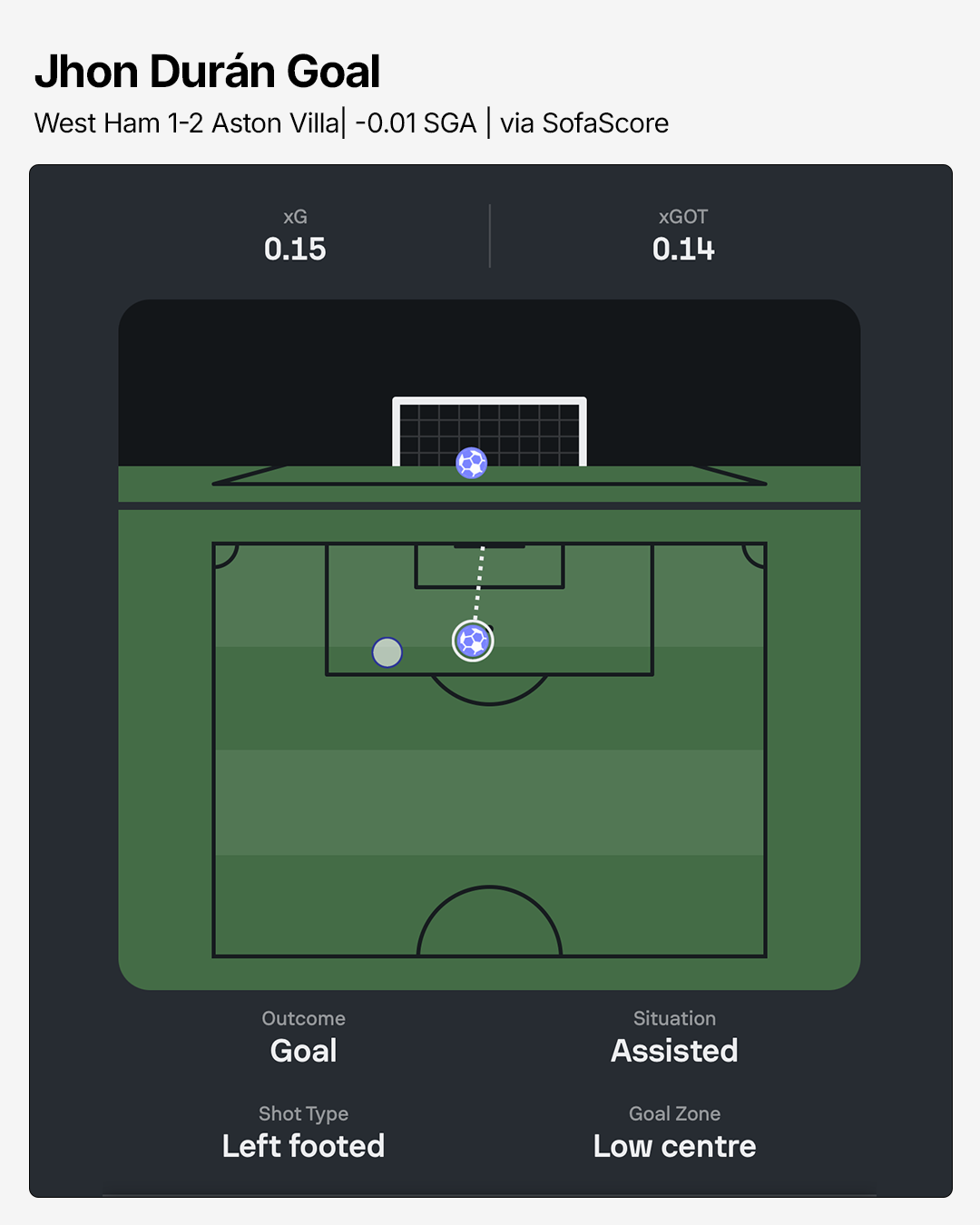
Task: Click the top-right corner arc of the pitch
Action: point(754,555)
